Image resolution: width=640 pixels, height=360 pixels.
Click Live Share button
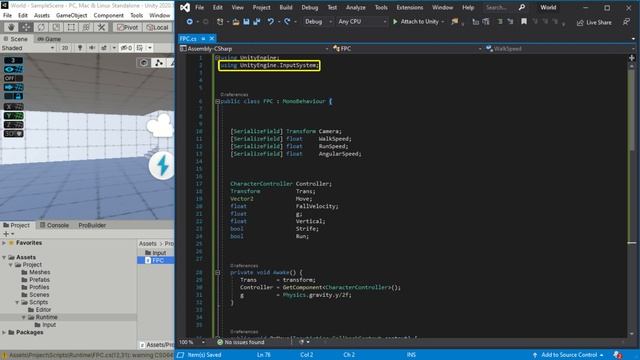594,22
